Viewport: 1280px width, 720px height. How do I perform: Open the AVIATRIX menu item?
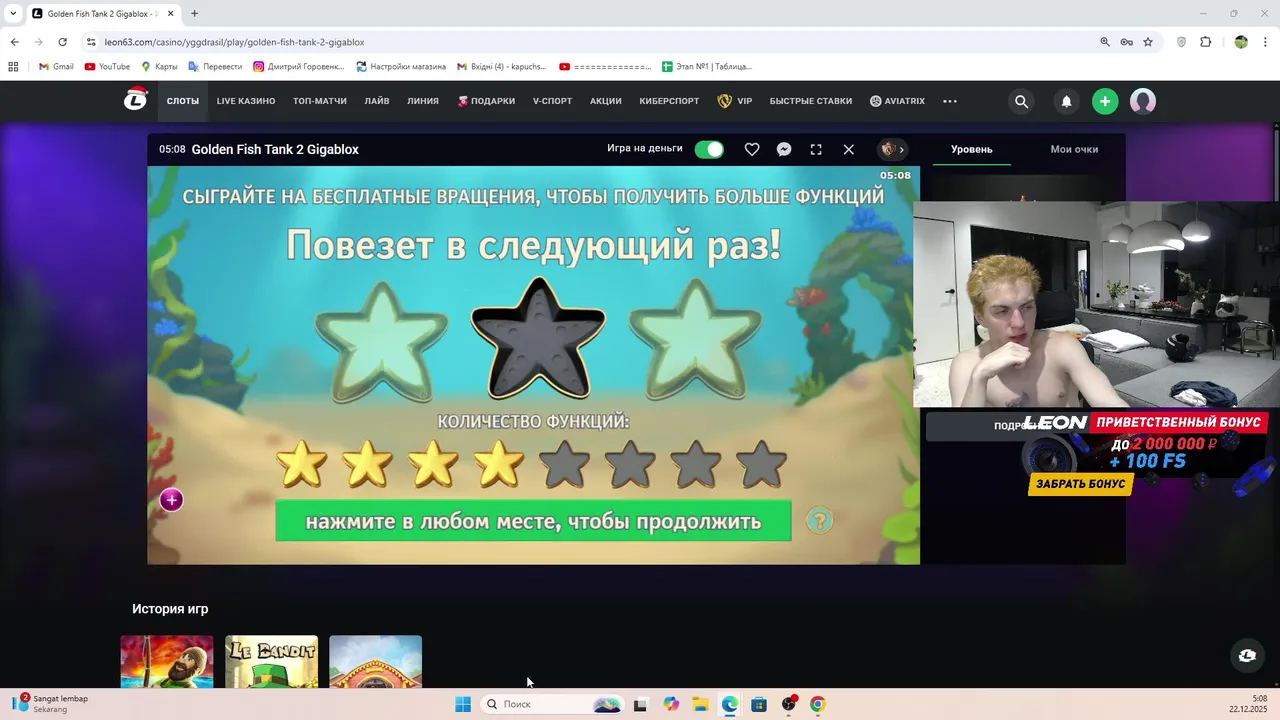coord(897,101)
